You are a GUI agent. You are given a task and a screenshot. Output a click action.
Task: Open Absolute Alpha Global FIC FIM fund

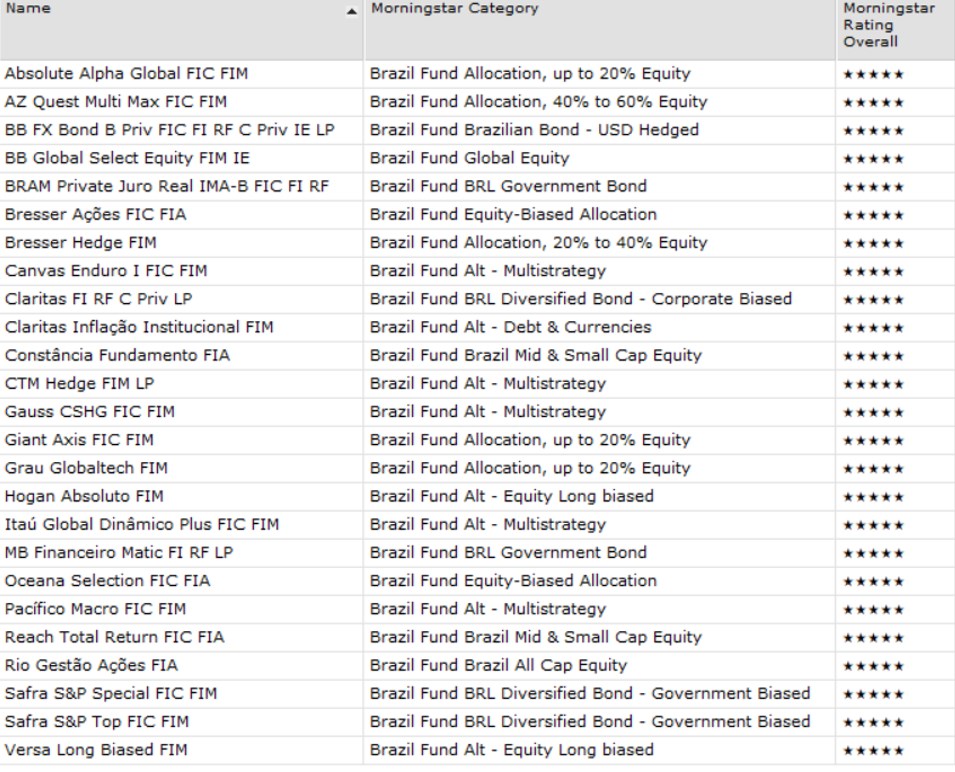pyautogui.click(x=126, y=74)
